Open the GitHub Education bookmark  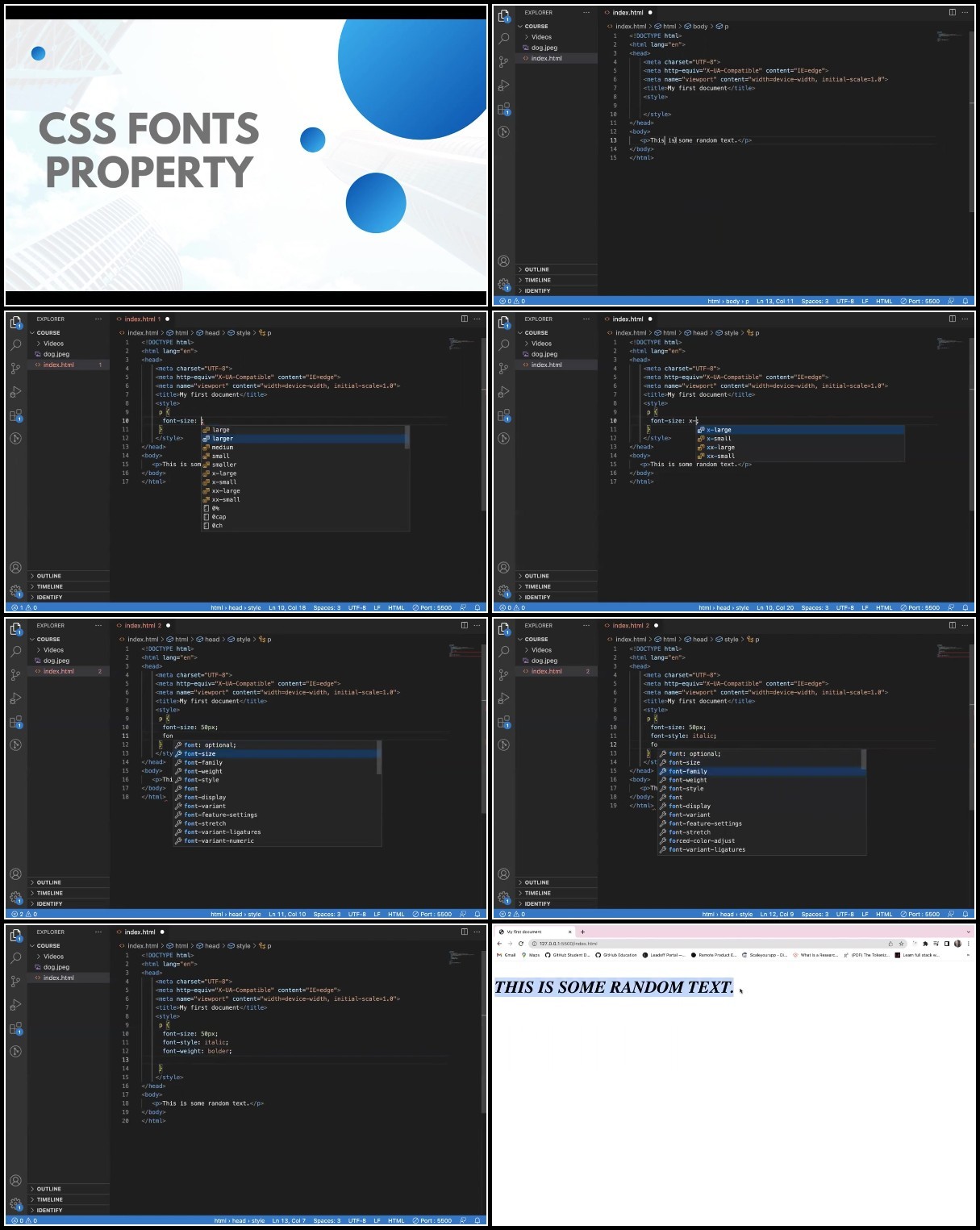[x=616, y=954]
